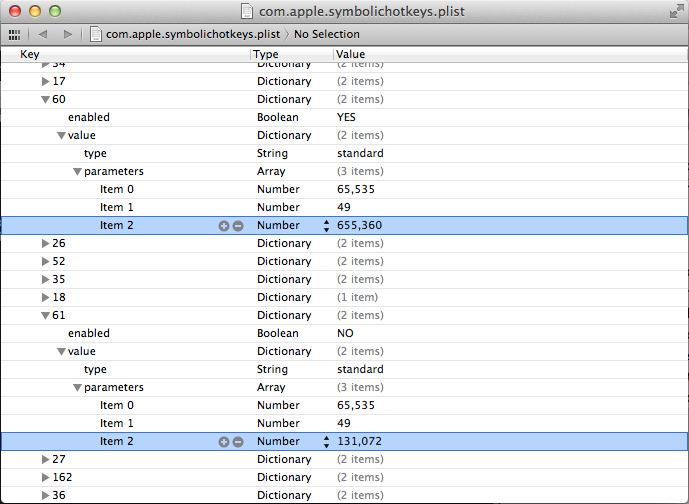Click the Value column header
689x504 pixels.
click(511, 54)
